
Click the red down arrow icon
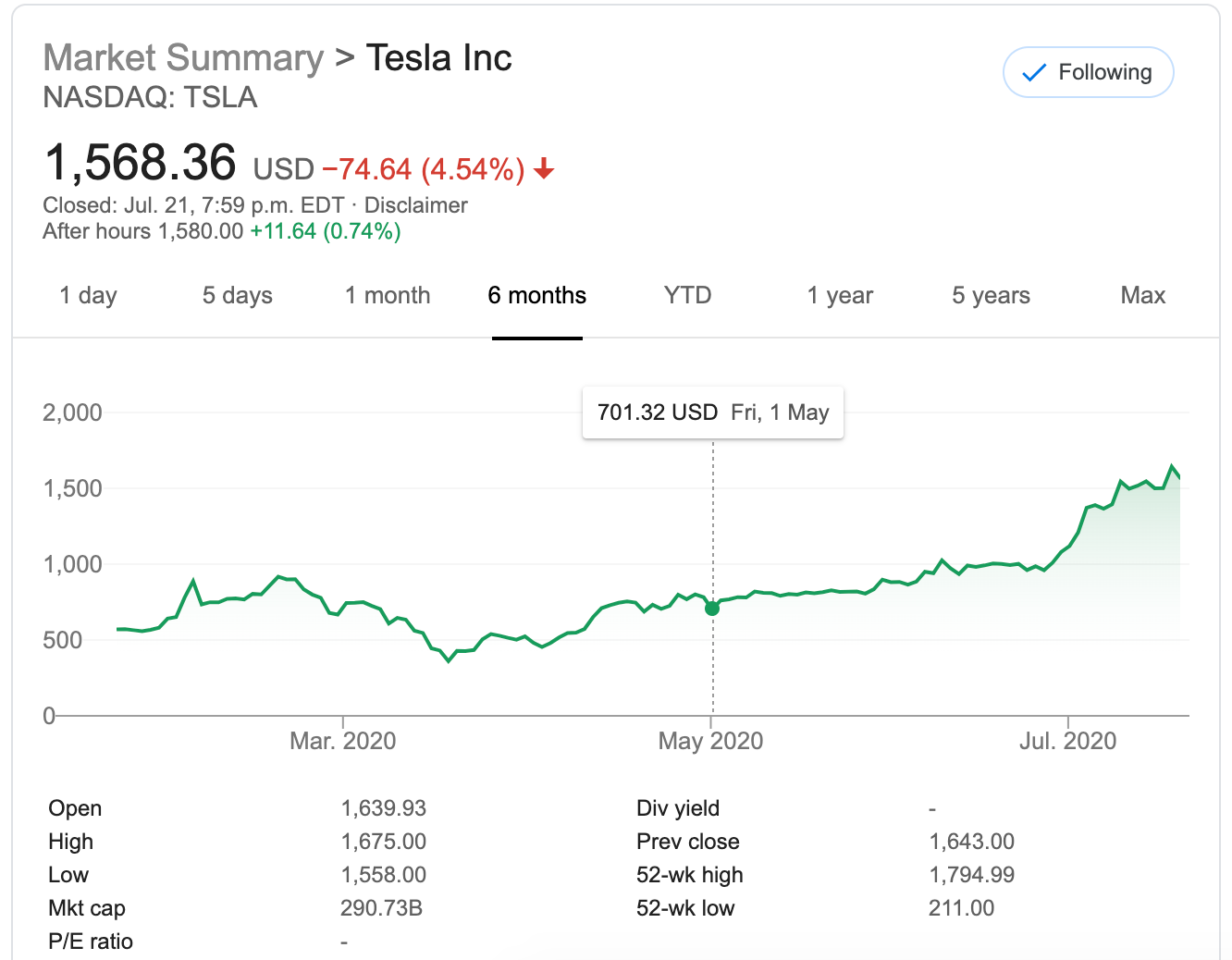544,168
